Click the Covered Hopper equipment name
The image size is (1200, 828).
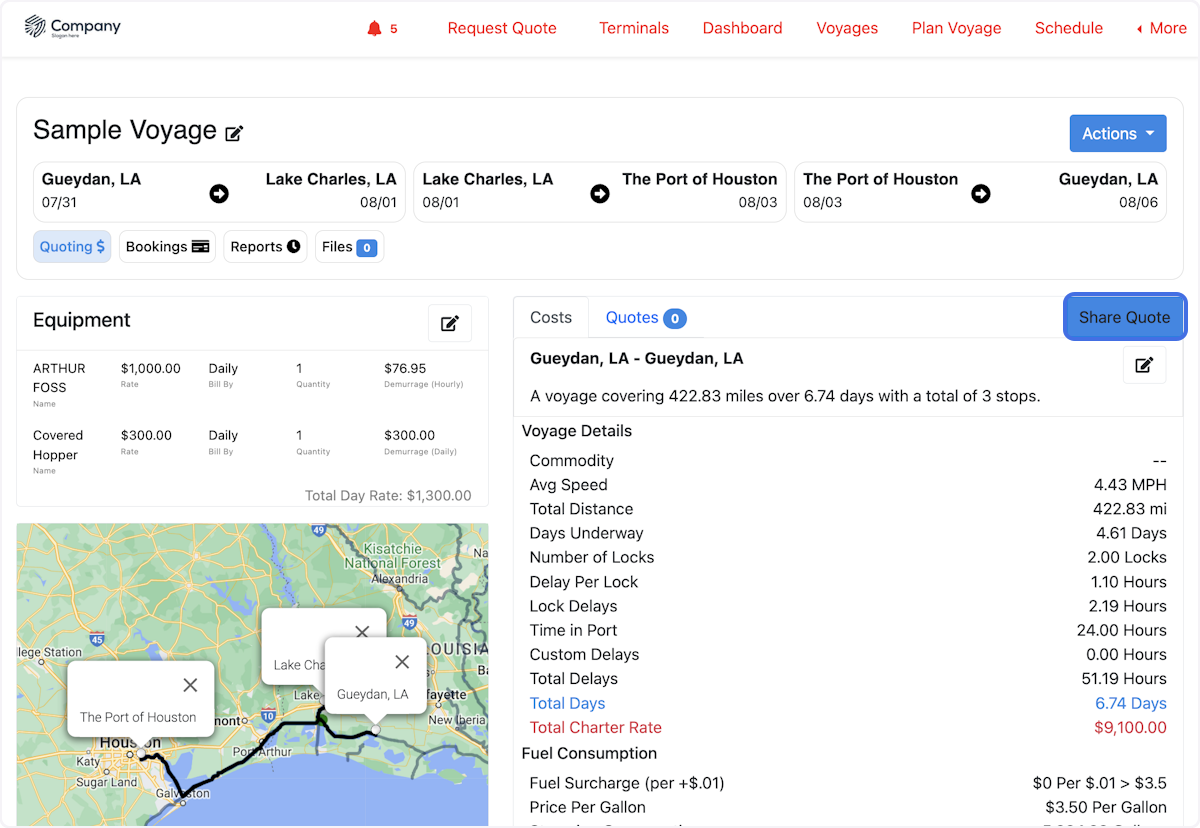[58, 445]
